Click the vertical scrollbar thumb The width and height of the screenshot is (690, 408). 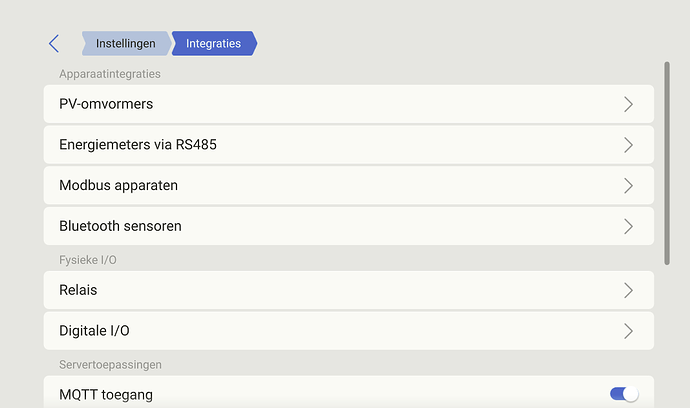667,160
